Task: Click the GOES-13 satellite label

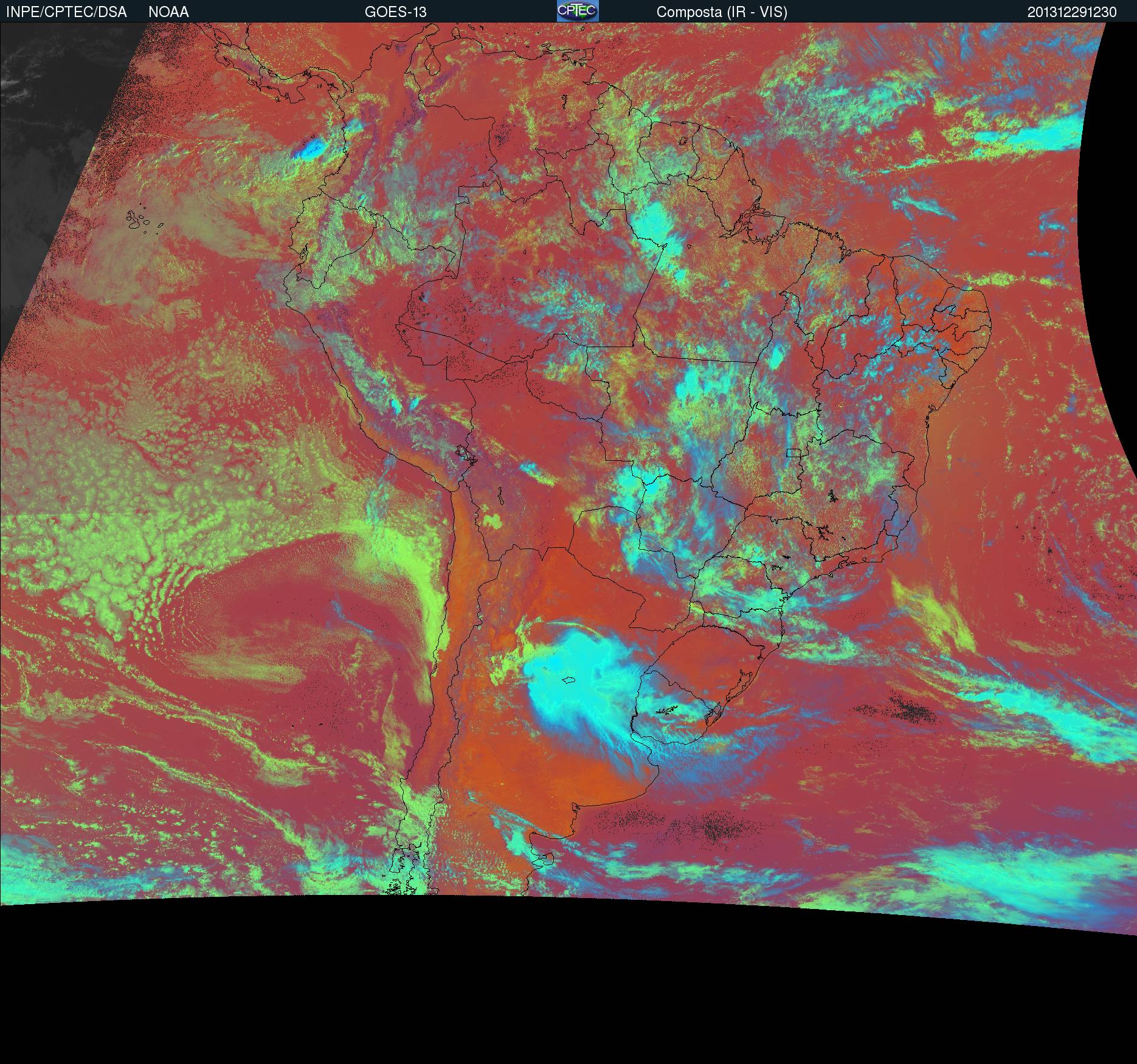Action: coord(396,12)
